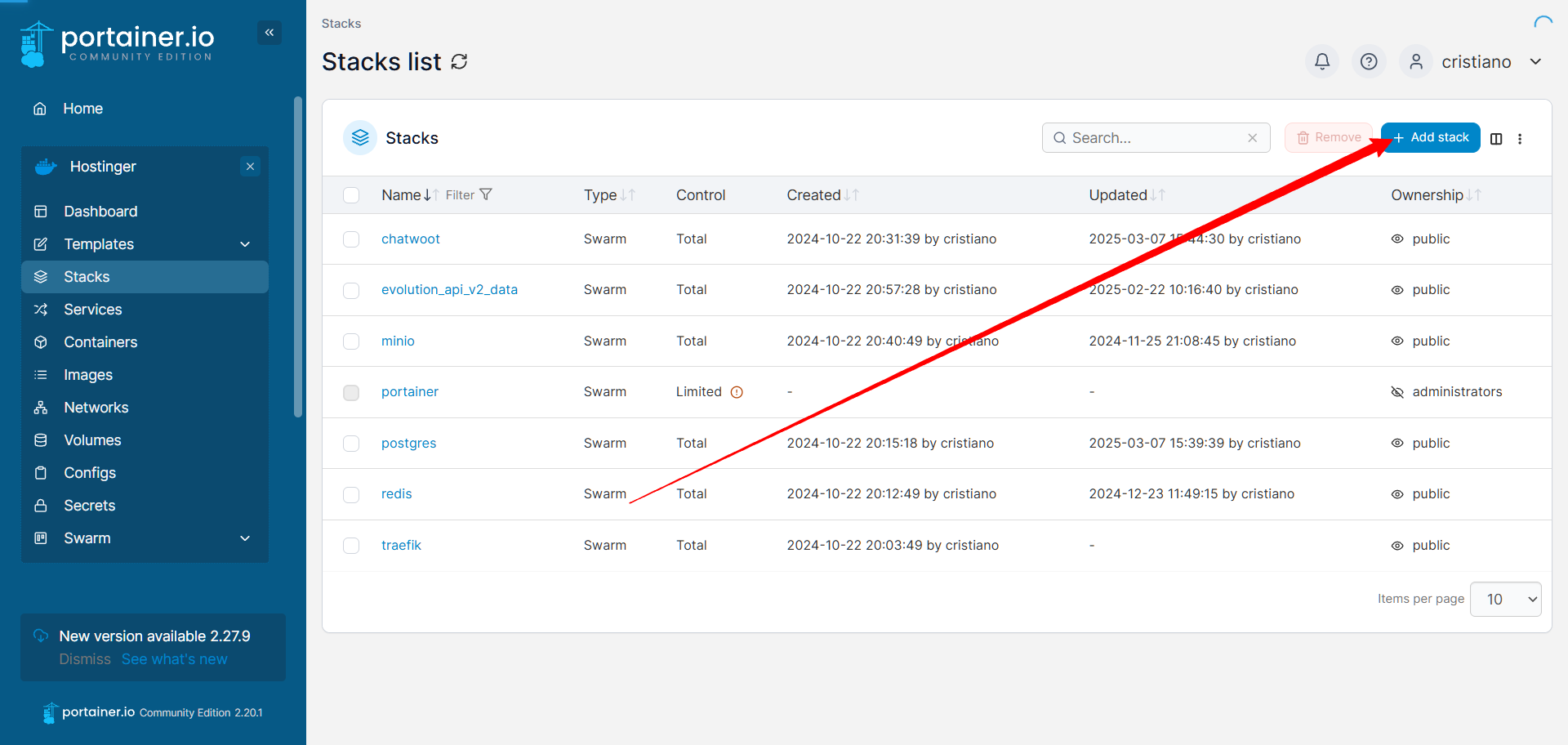Open the Items per page dropdown

[x=1505, y=599]
